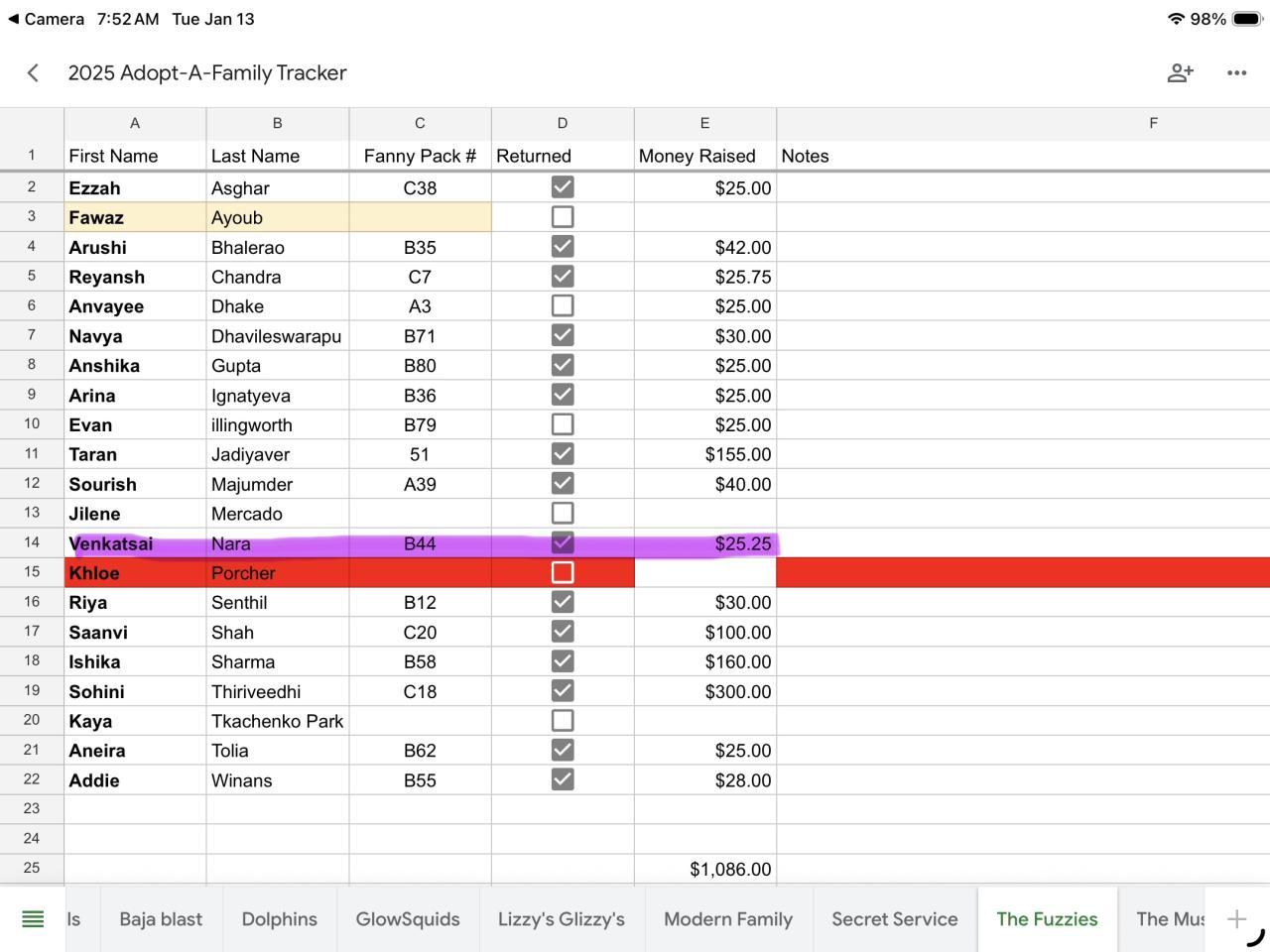Viewport: 1270px width, 952px height.
Task: Tap the back arrow icon
Action: 33,72
